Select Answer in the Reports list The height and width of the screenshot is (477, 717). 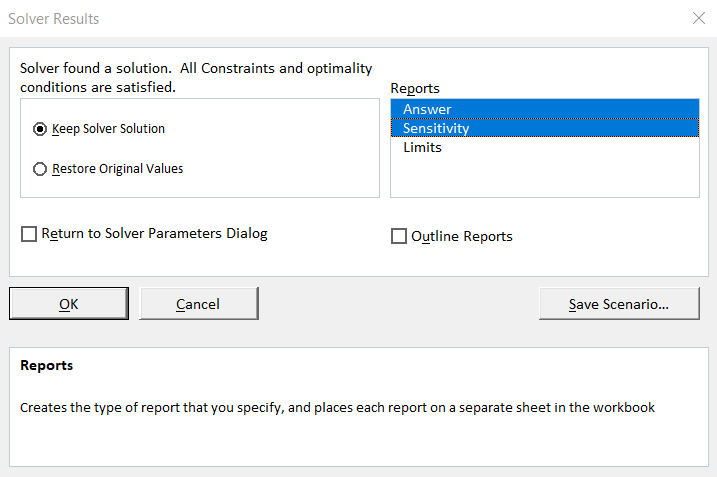pos(427,109)
